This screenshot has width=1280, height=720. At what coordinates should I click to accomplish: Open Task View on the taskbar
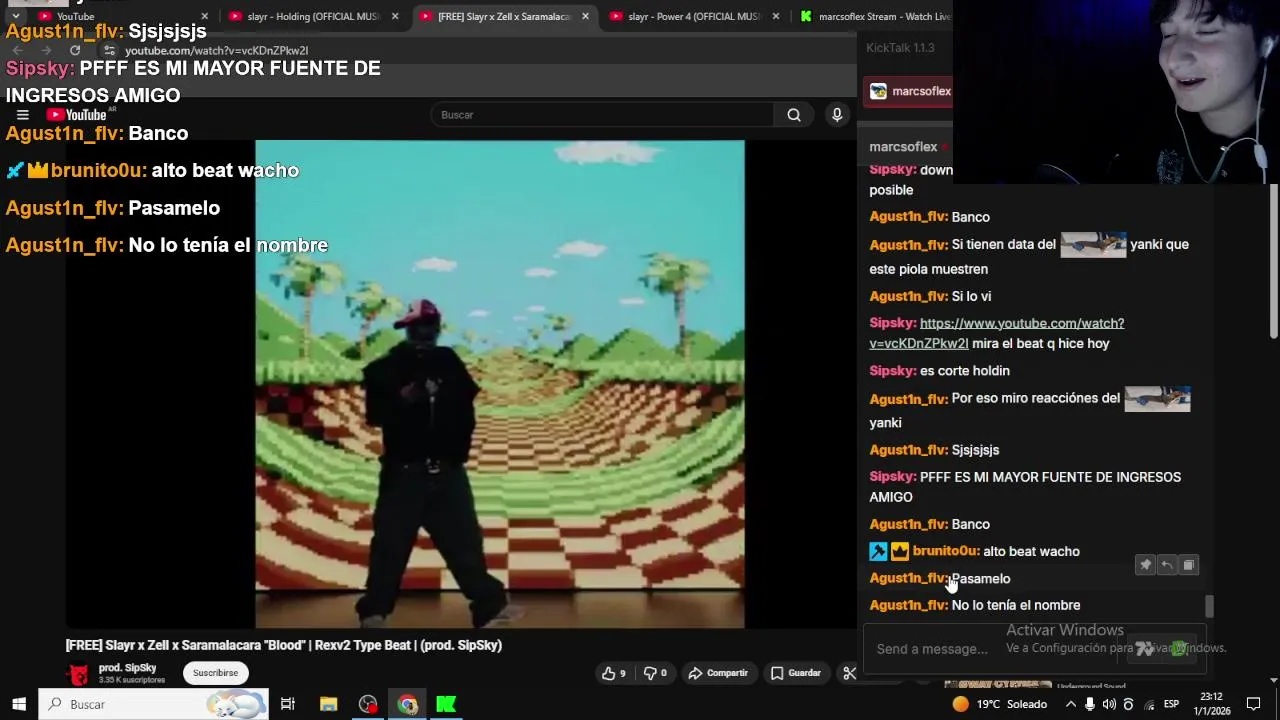pos(288,704)
